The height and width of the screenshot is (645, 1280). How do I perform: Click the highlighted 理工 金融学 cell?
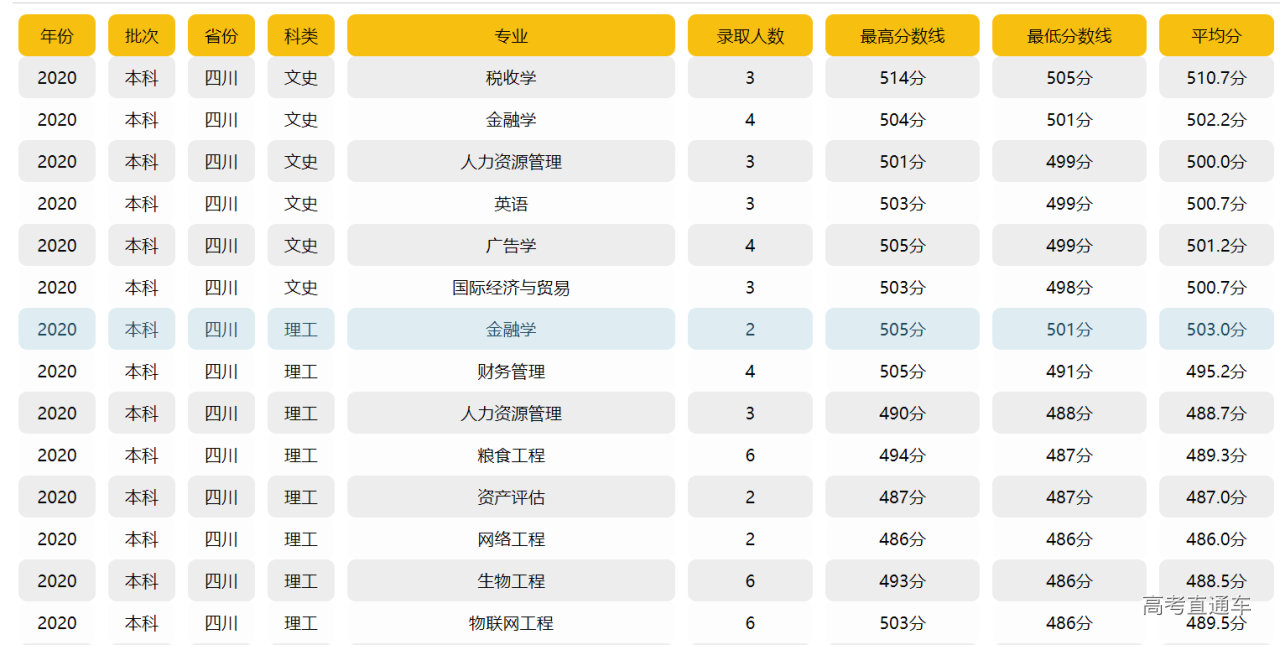pyautogui.click(x=511, y=329)
